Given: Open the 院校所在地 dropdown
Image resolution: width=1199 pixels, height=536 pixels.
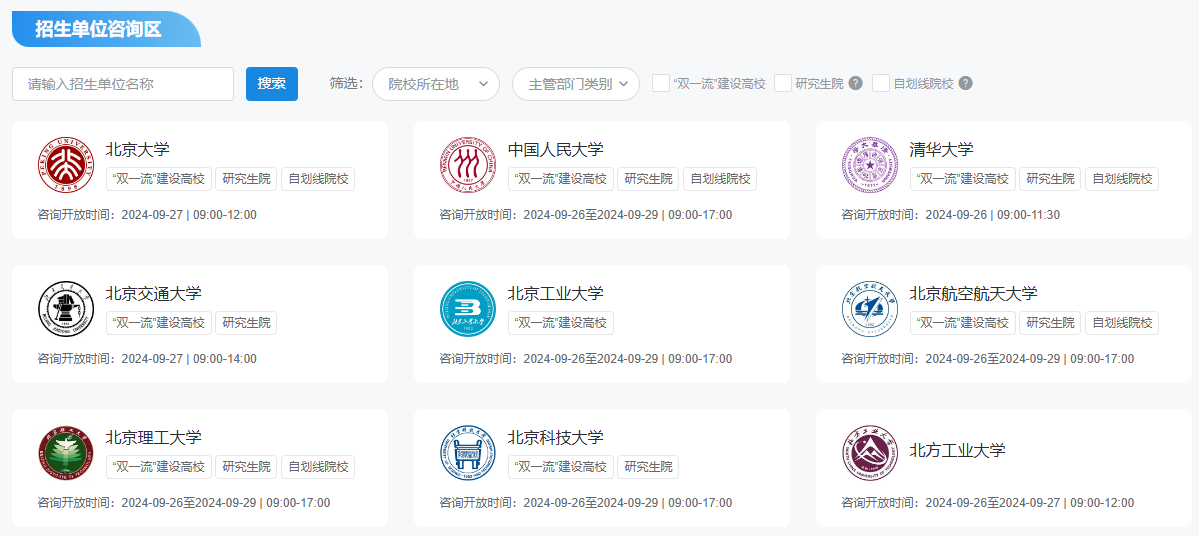Looking at the screenshot, I should (x=436, y=84).
